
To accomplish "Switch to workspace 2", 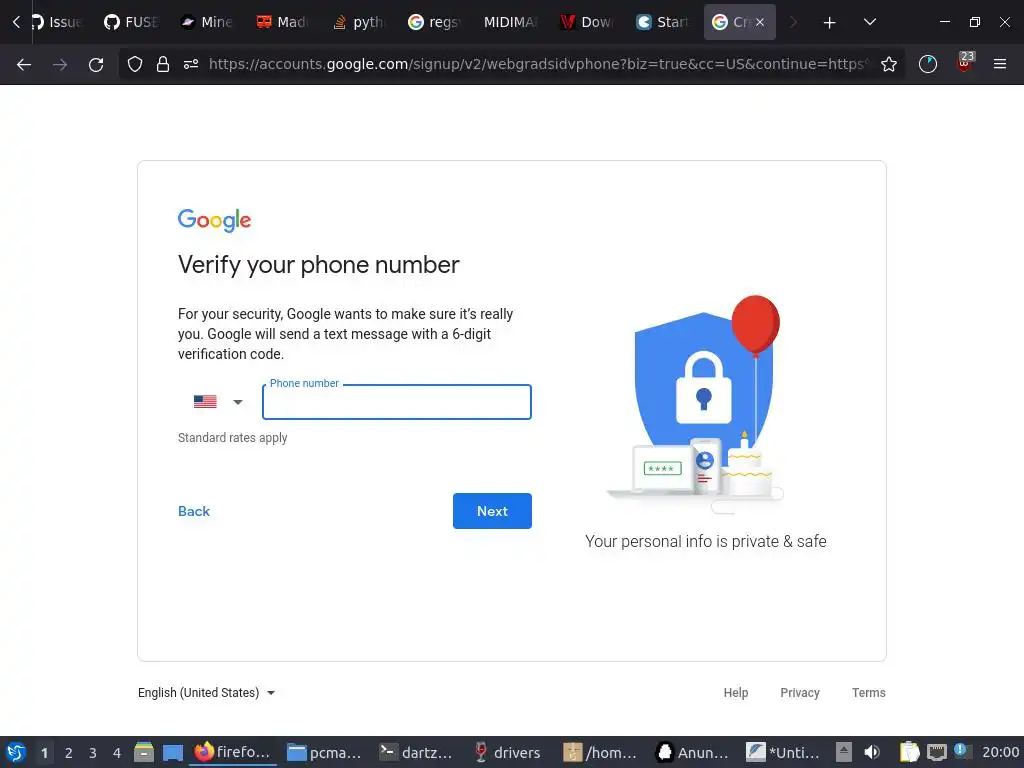I will [x=69, y=753].
